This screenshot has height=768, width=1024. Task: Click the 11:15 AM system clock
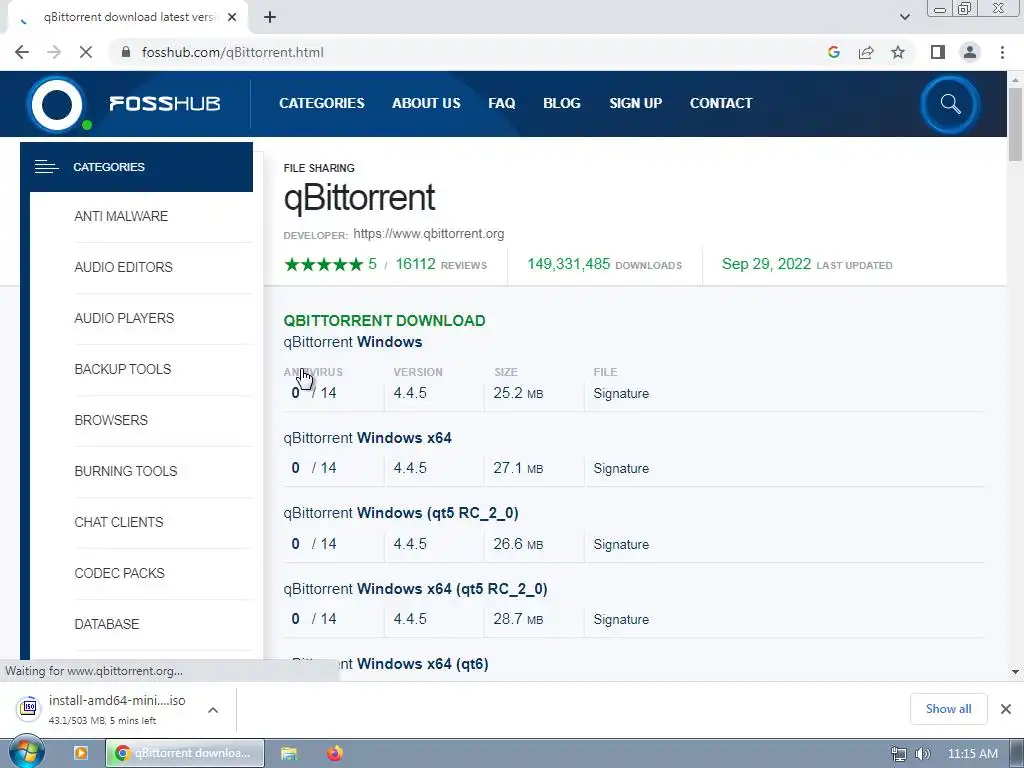click(972, 754)
